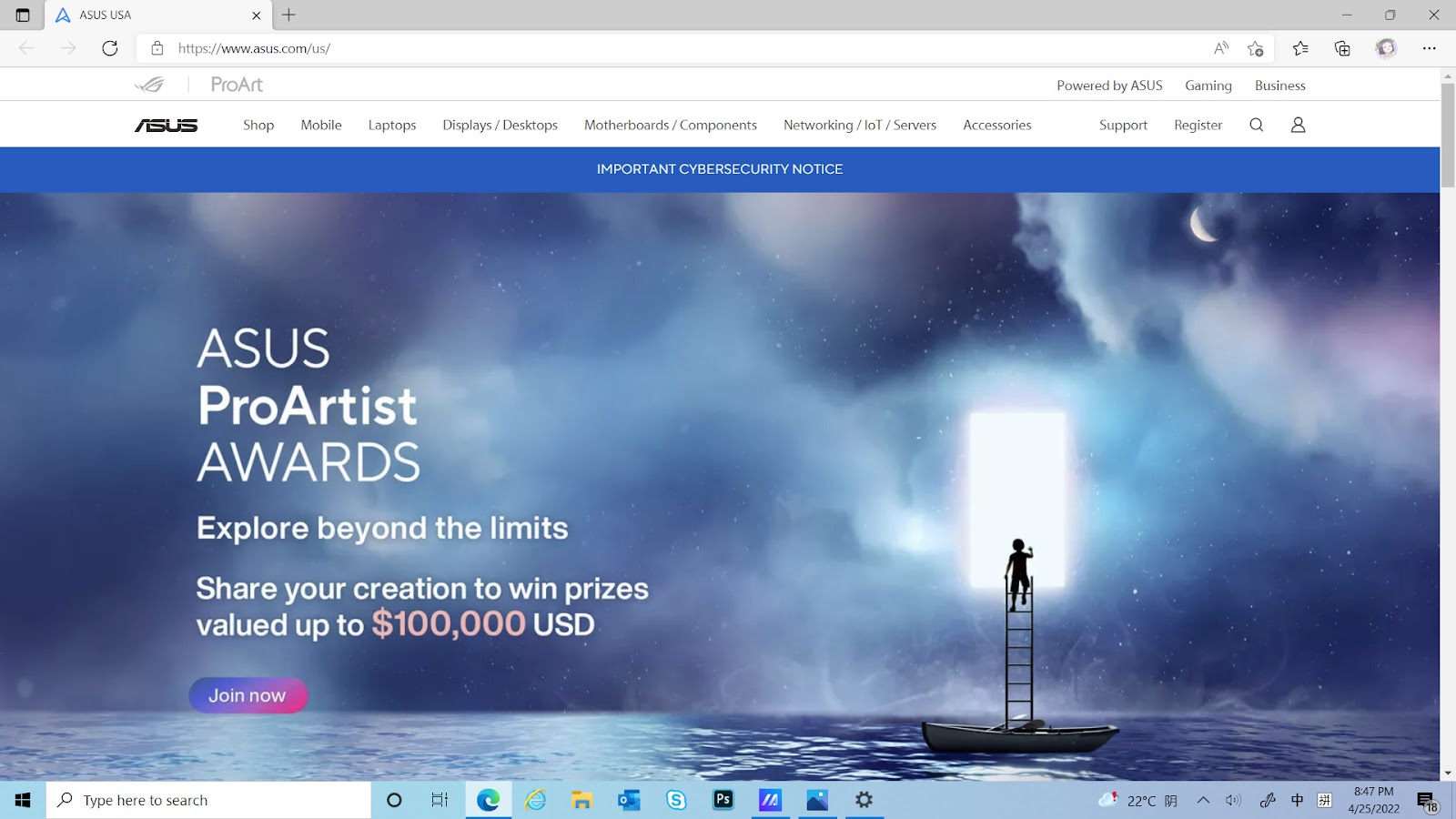This screenshot has width=1456, height=819.
Task: Click the ASUS logo in navigation bar
Action: [167, 126]
